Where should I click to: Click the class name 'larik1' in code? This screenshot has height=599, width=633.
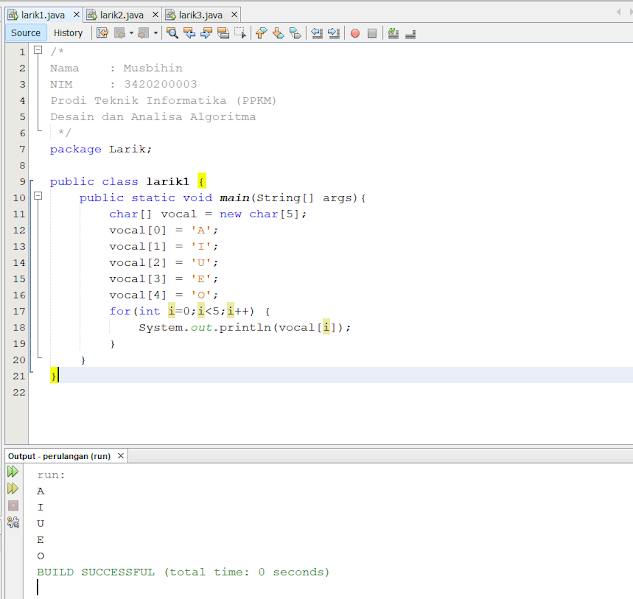pyautogui.click(x=168, y=182)
